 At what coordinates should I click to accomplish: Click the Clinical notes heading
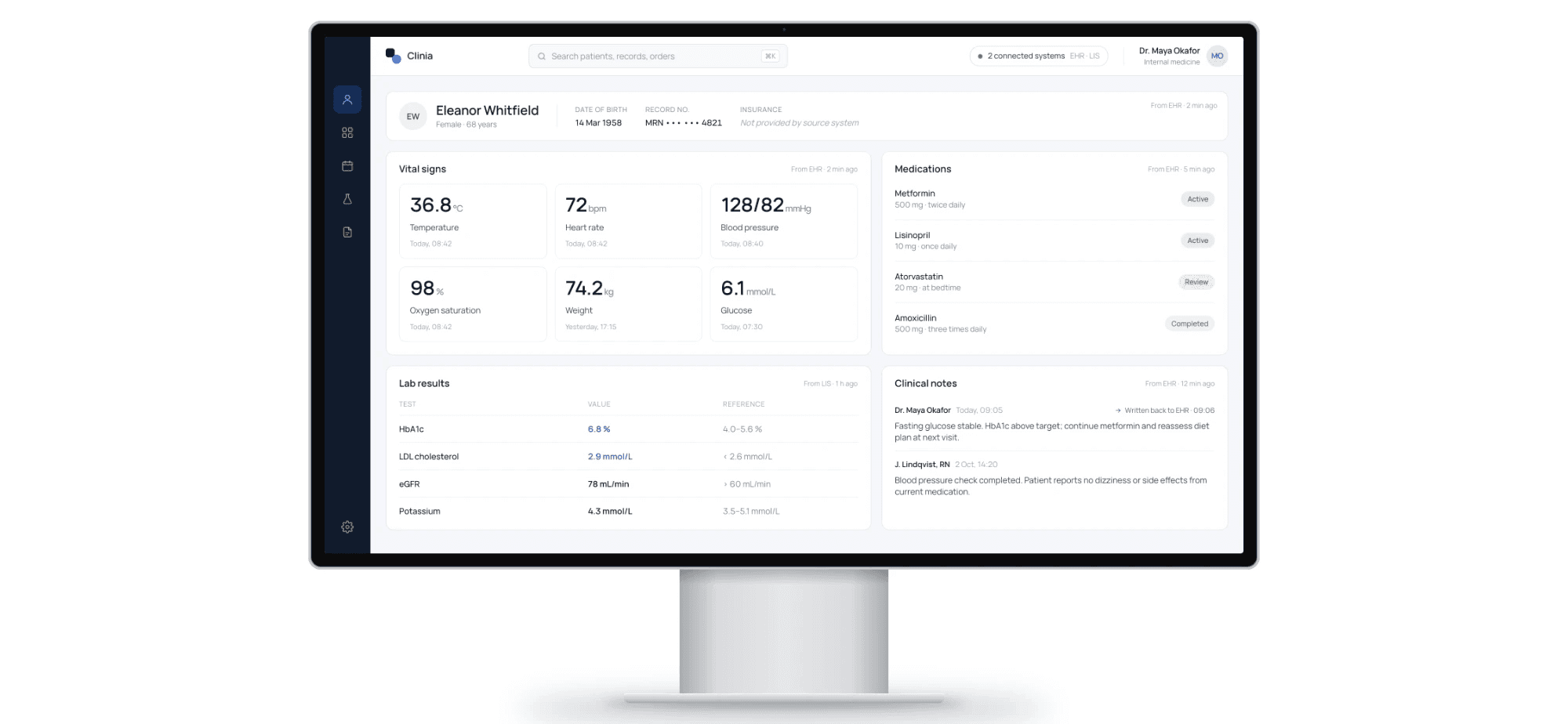(925, 383)
